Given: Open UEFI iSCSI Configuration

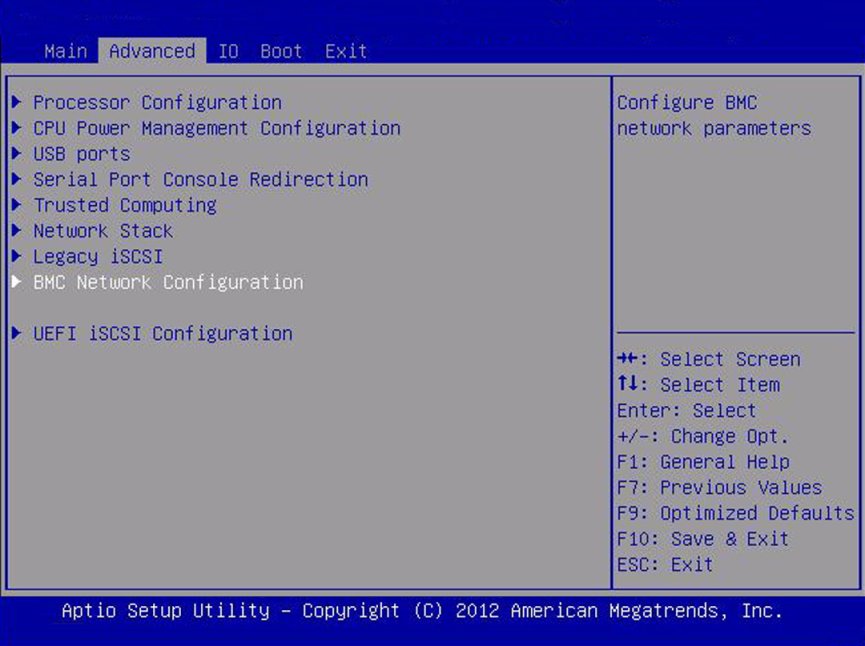Looking at the screenshot, I should pos(163,333).
